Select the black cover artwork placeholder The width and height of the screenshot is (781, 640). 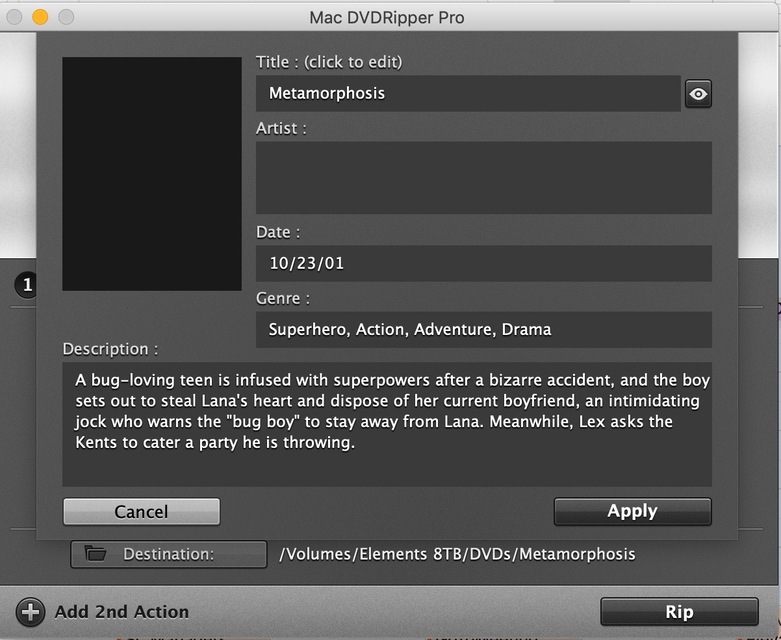(x=152, y=173)
